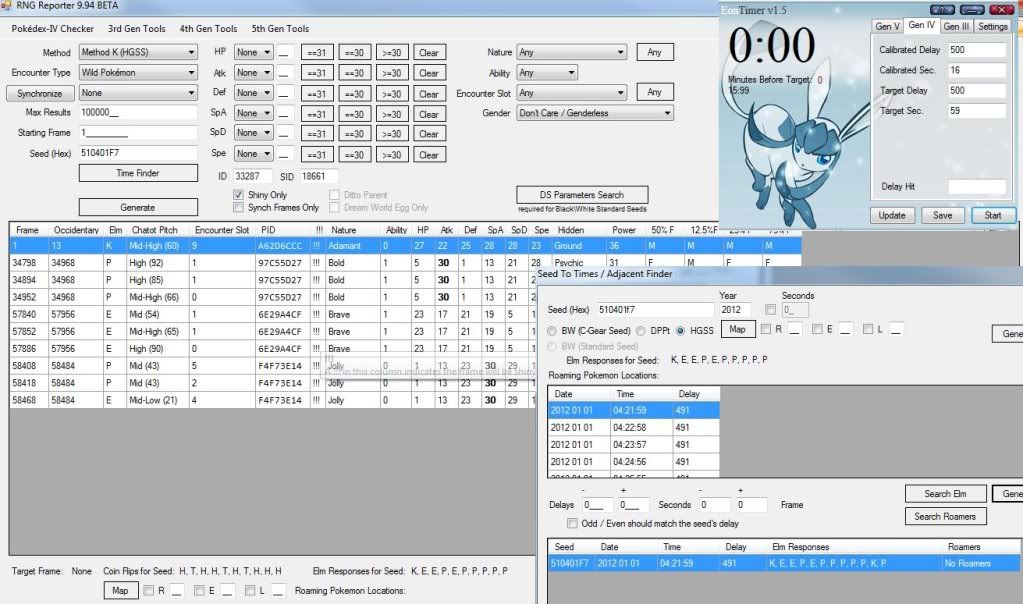1023x604 pixels.
Task: Select the frame 58468 row
Action: click(x=273, y=400)
